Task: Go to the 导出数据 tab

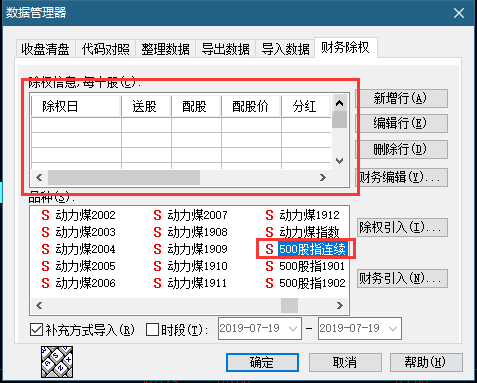Action: tap(225, 49)
